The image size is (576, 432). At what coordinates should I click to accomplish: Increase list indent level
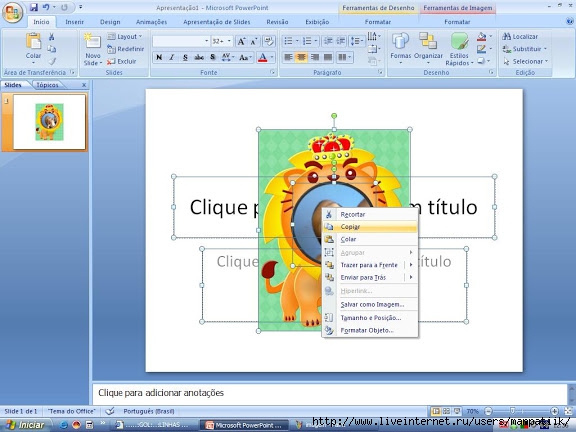pyautogui.click(x=341, y=41)
